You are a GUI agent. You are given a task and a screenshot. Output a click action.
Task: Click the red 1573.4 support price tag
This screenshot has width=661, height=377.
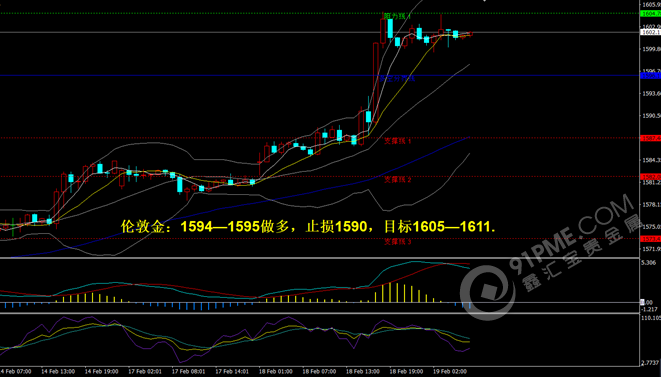point(650,239)
